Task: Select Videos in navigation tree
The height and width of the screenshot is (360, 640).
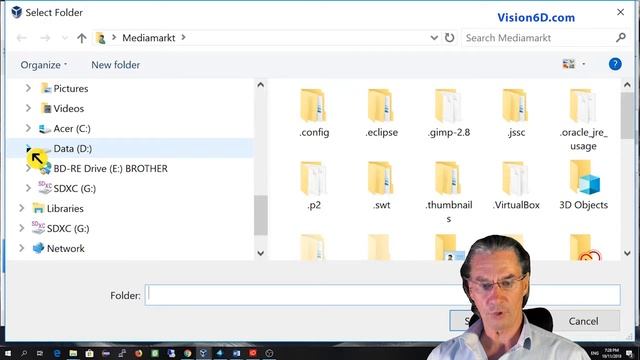Action: click(x=69, y=108)
